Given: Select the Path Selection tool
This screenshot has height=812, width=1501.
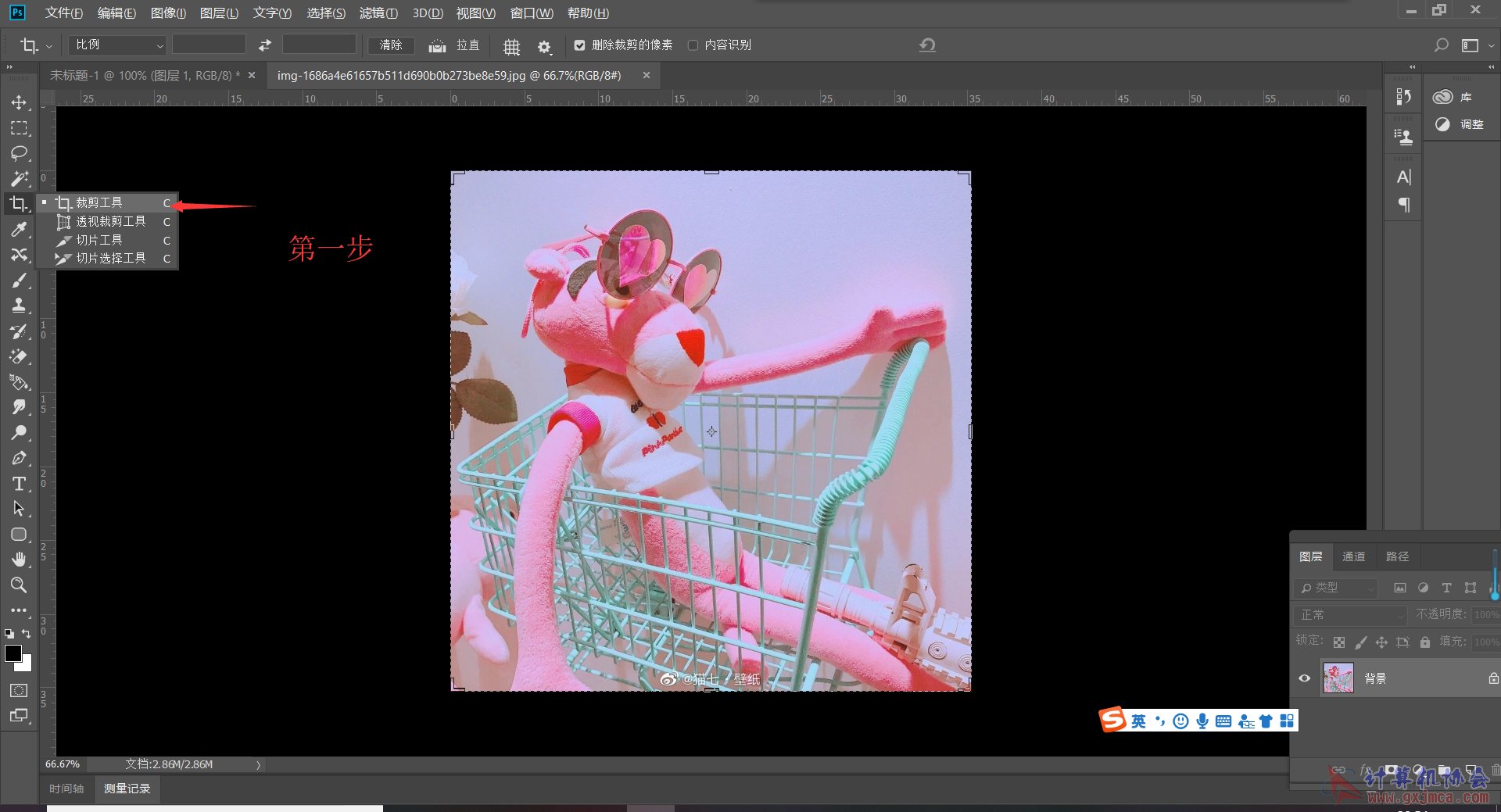Looking at the screenshot, I should 19,509.
